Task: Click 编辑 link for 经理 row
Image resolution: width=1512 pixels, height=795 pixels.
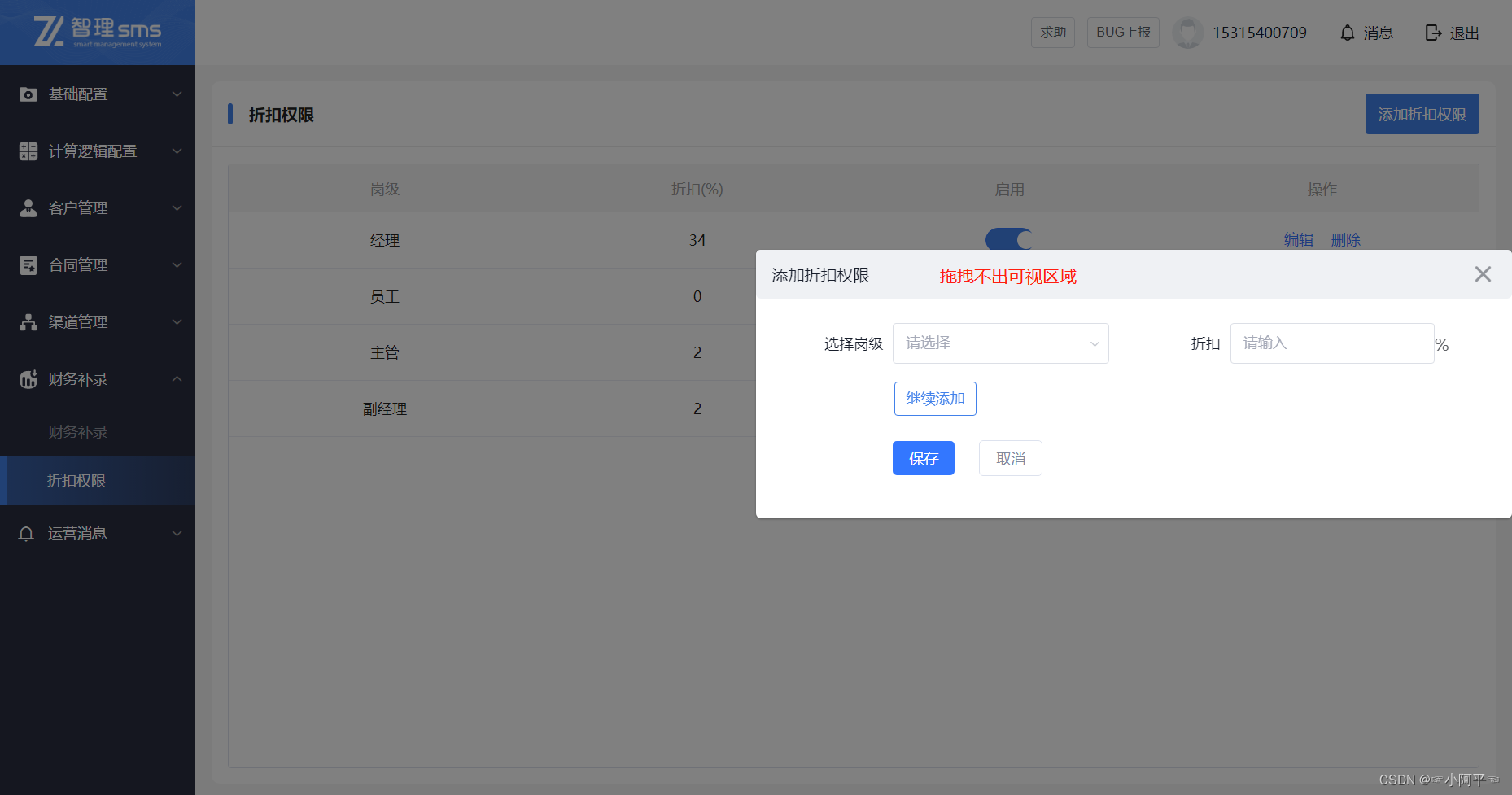Action: pos(1299,240)
